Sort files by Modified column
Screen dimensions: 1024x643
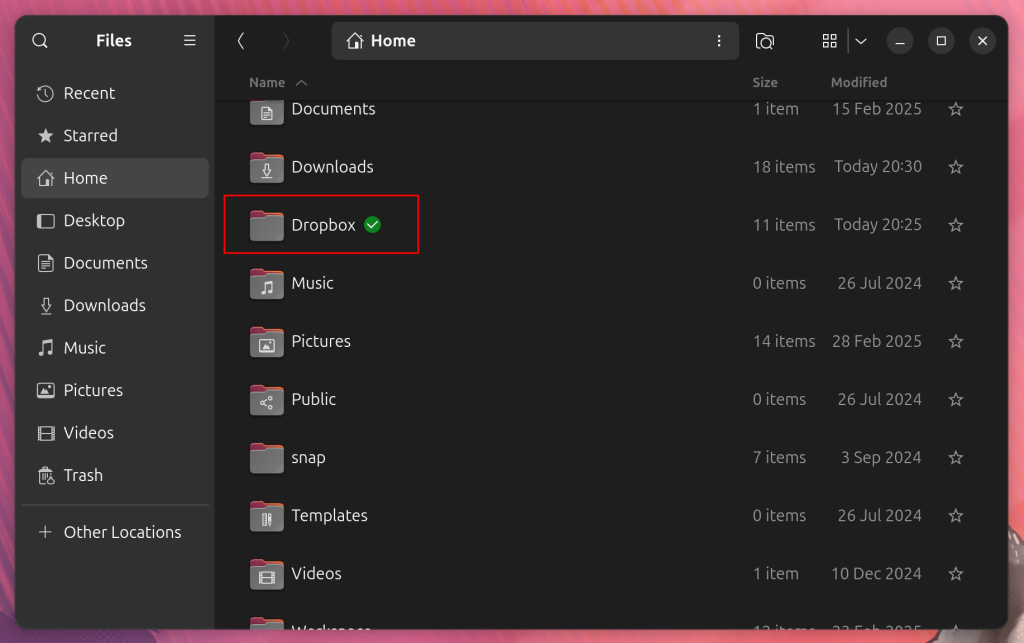click(859, 83)
